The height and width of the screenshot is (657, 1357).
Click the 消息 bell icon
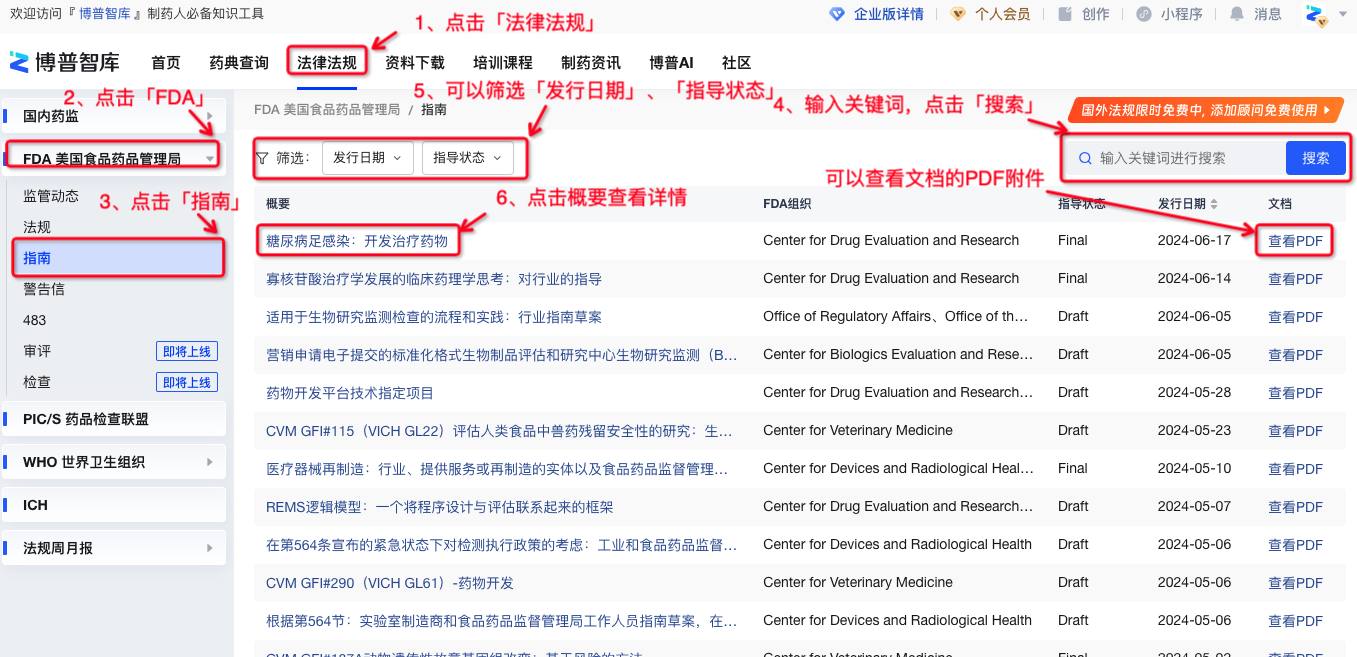tap(1237, 14)
